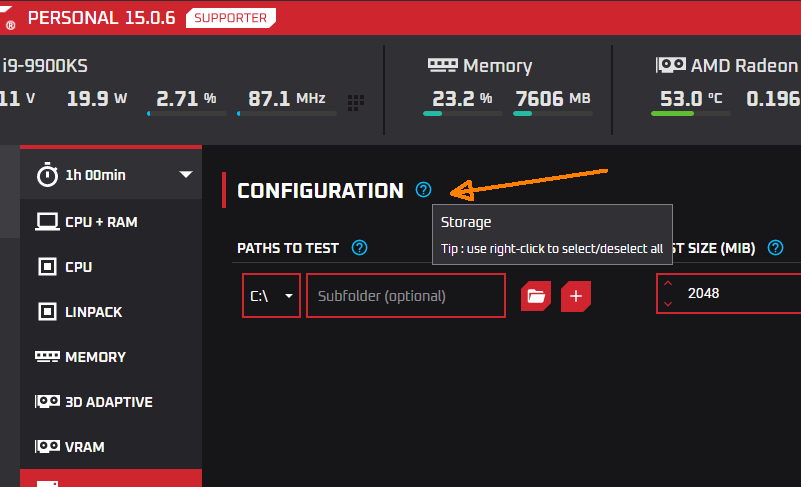Viewport: 801px width, 487px height.
Task: Expand the 1h 00min duration dropdown
Action: [x=186, y=175]
